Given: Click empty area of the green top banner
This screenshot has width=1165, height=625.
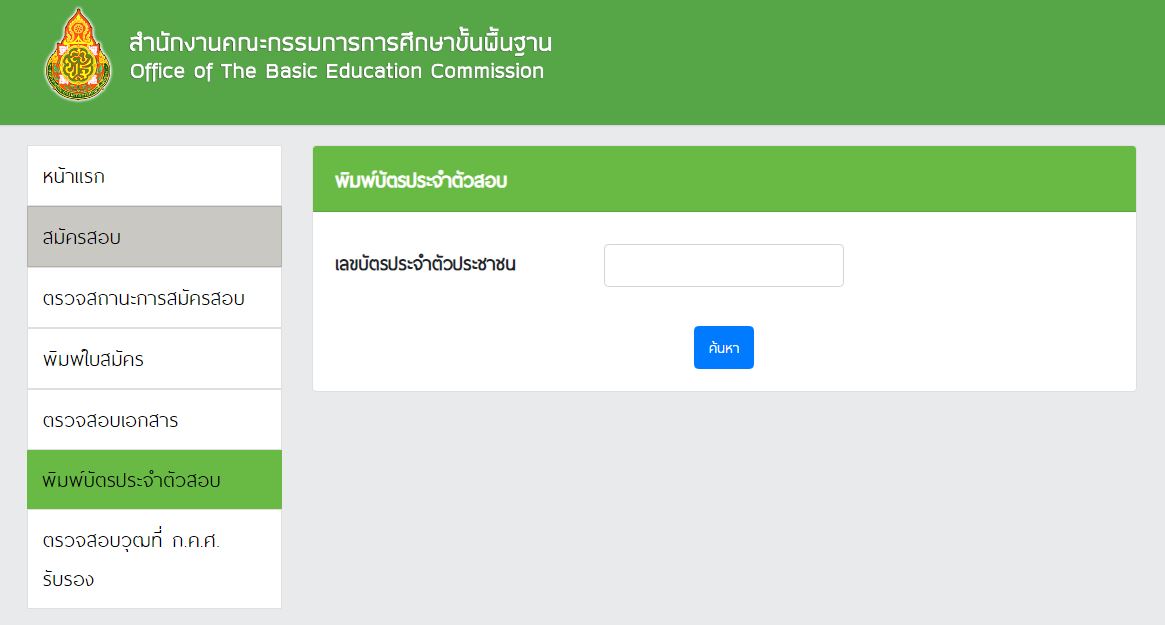Looking at the screenshot, I should 854,62.
